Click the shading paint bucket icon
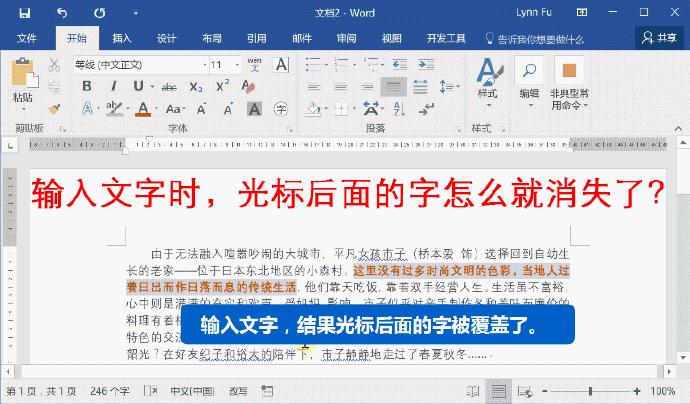Image resolution: width=690 pixels, height=404 pixels. pyautogui.click(x=313, y=109)
